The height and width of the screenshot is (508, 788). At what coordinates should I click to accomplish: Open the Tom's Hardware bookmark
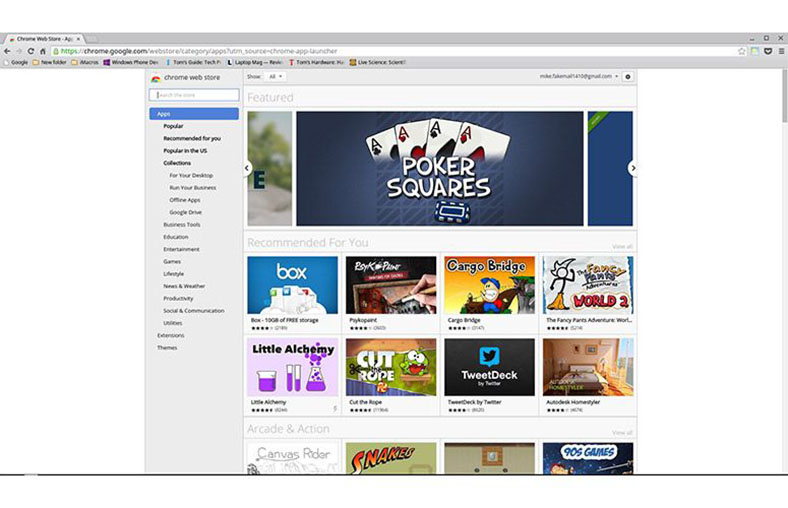point(317,62)
